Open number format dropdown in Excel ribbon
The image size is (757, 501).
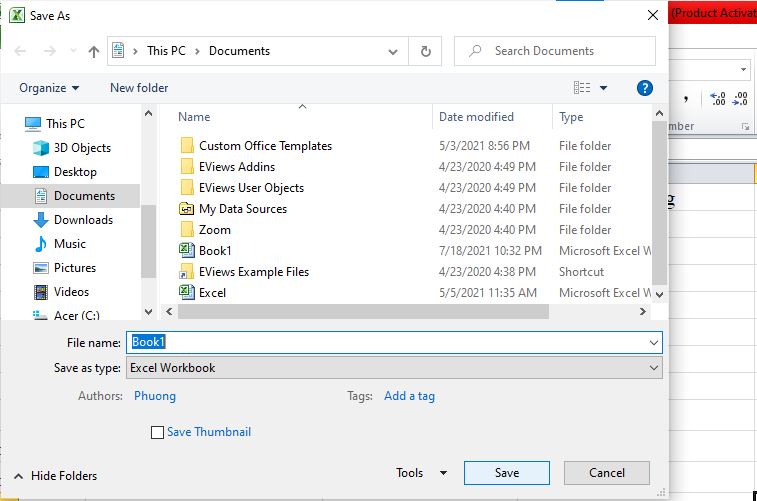coord(743,70)
